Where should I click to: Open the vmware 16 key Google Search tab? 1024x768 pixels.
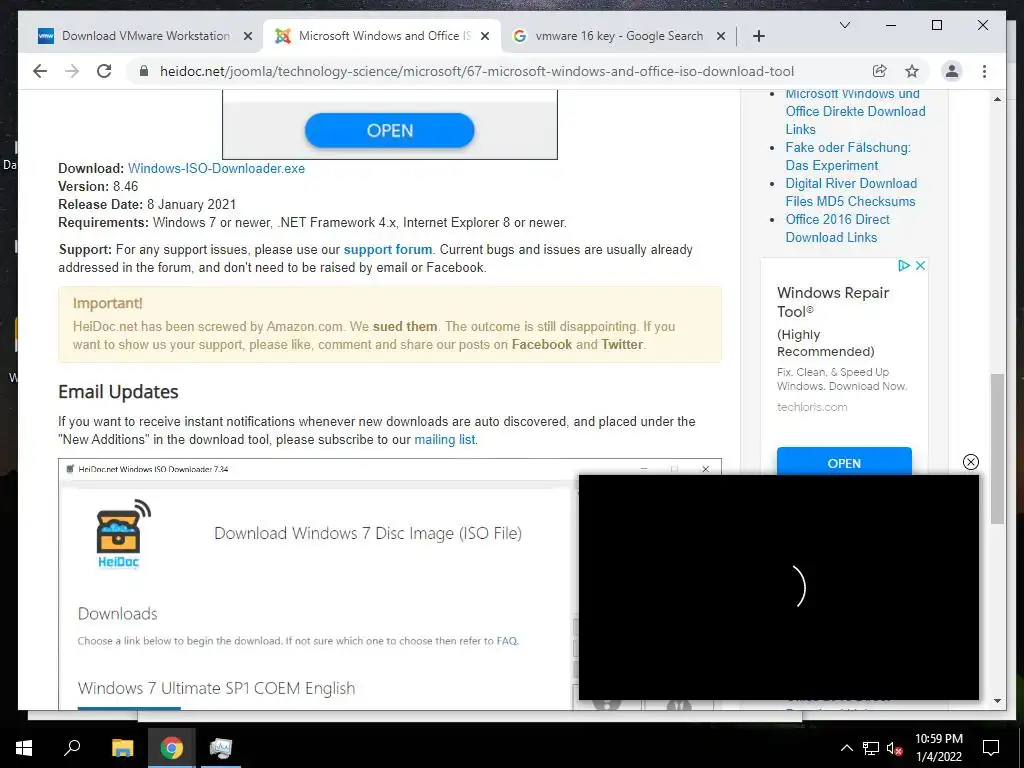(618, 36)
